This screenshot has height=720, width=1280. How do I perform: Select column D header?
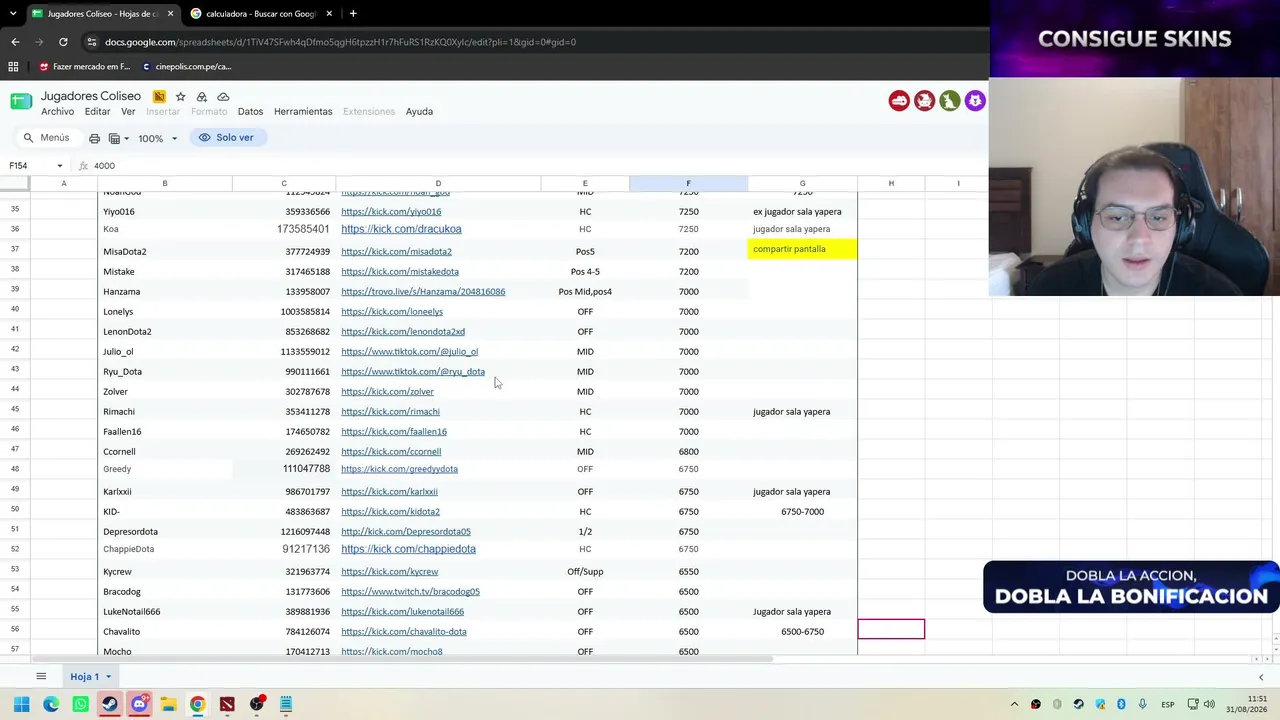point(438,183)
